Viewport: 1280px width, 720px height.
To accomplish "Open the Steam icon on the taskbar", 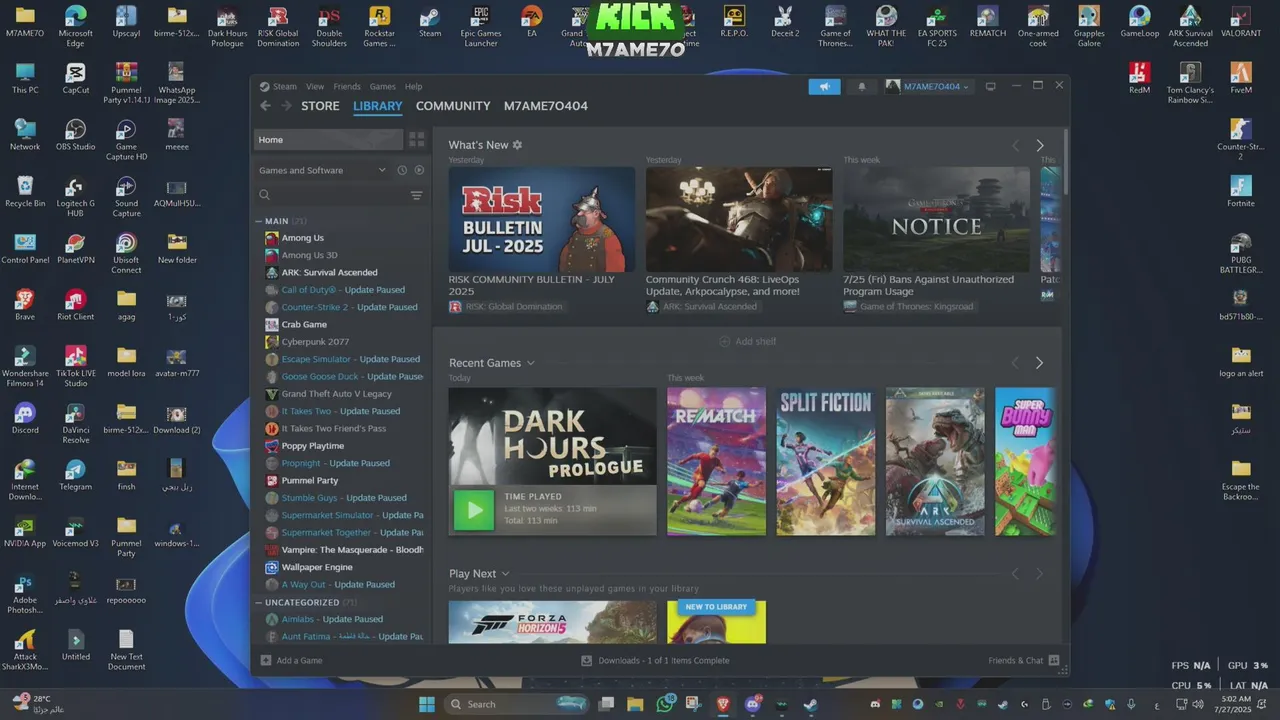I will tap(810, 704).
